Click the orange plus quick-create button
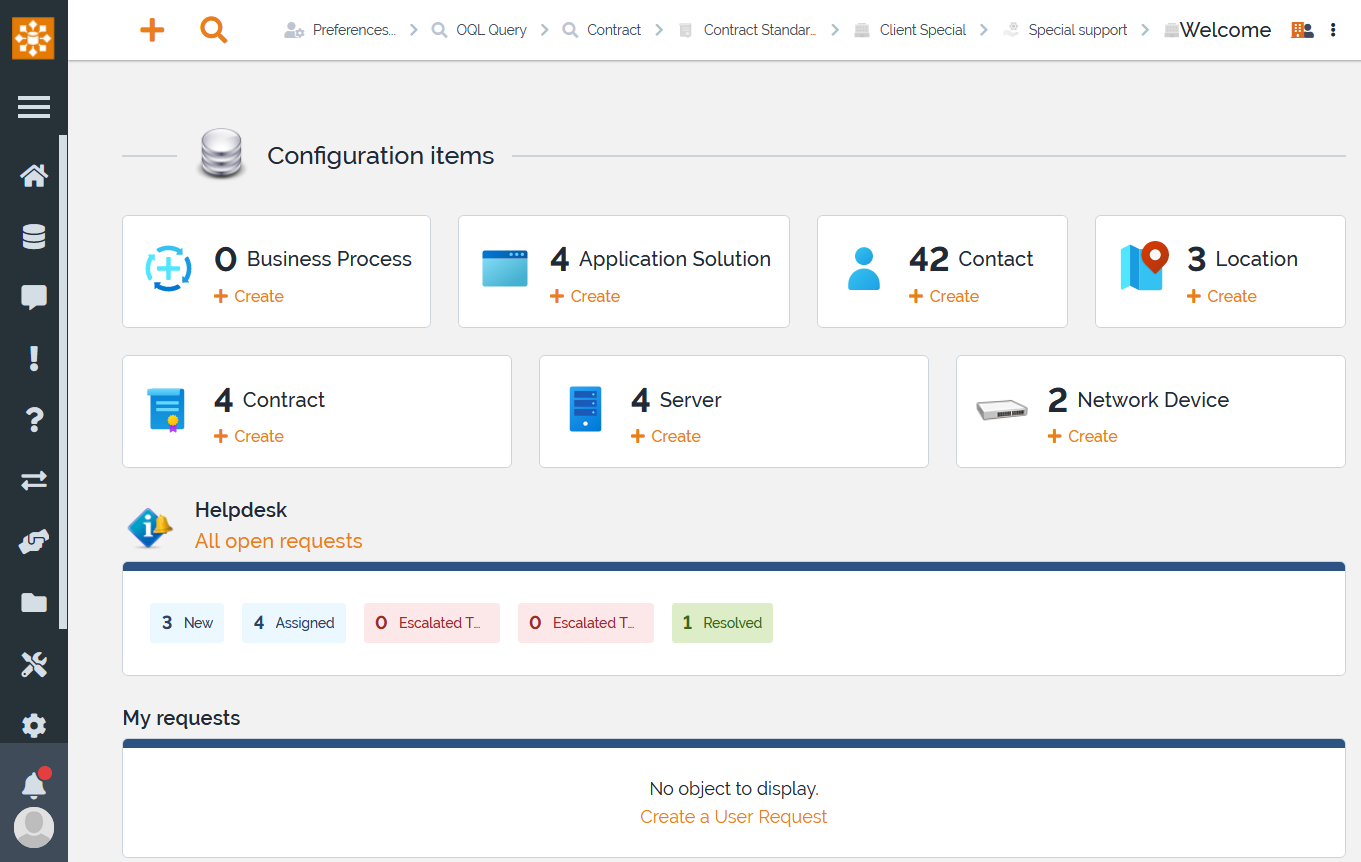 coord(152,30)
